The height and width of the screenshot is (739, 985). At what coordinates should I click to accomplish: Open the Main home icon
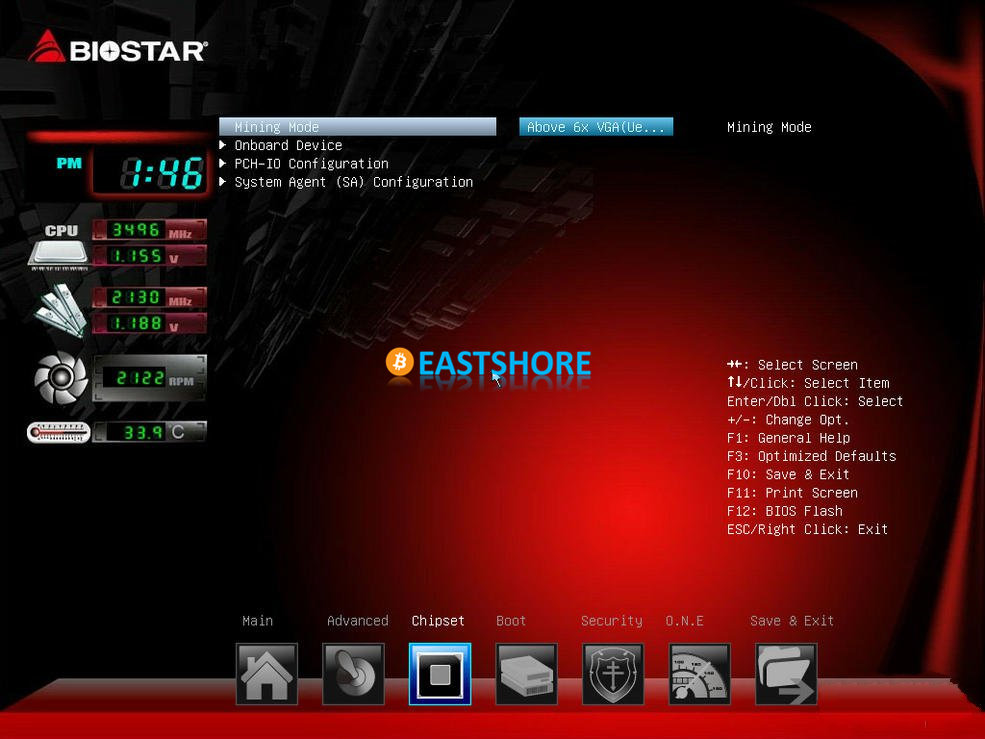coord(266,674)
